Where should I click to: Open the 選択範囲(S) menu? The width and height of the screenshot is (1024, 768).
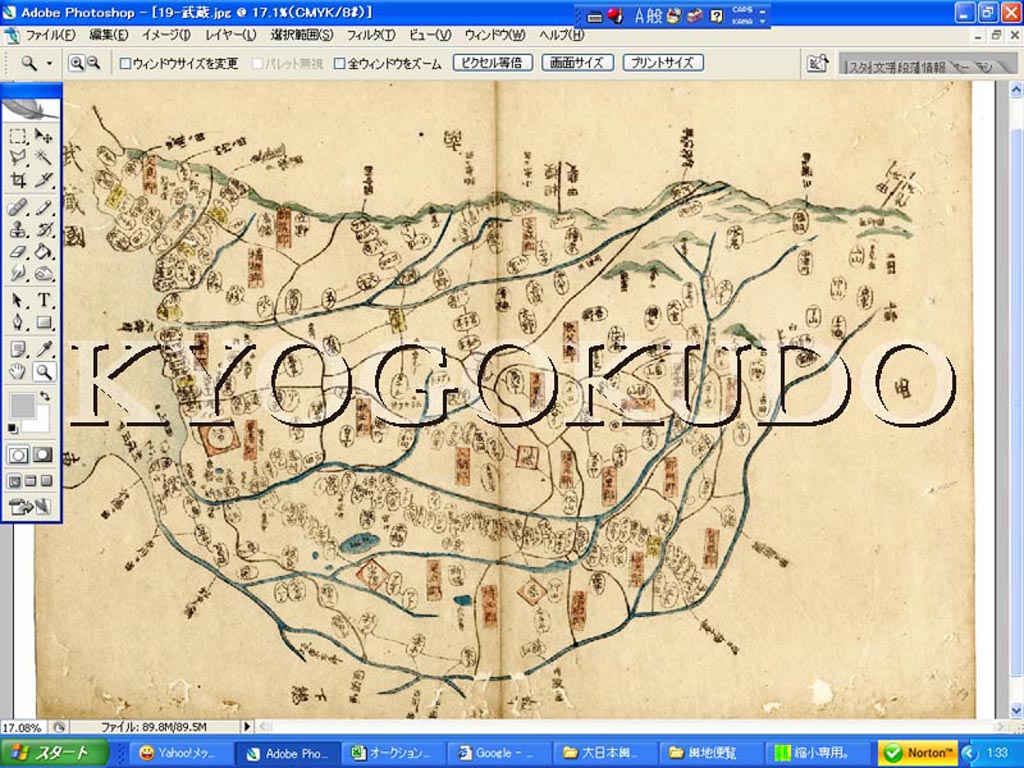point(302,35)
